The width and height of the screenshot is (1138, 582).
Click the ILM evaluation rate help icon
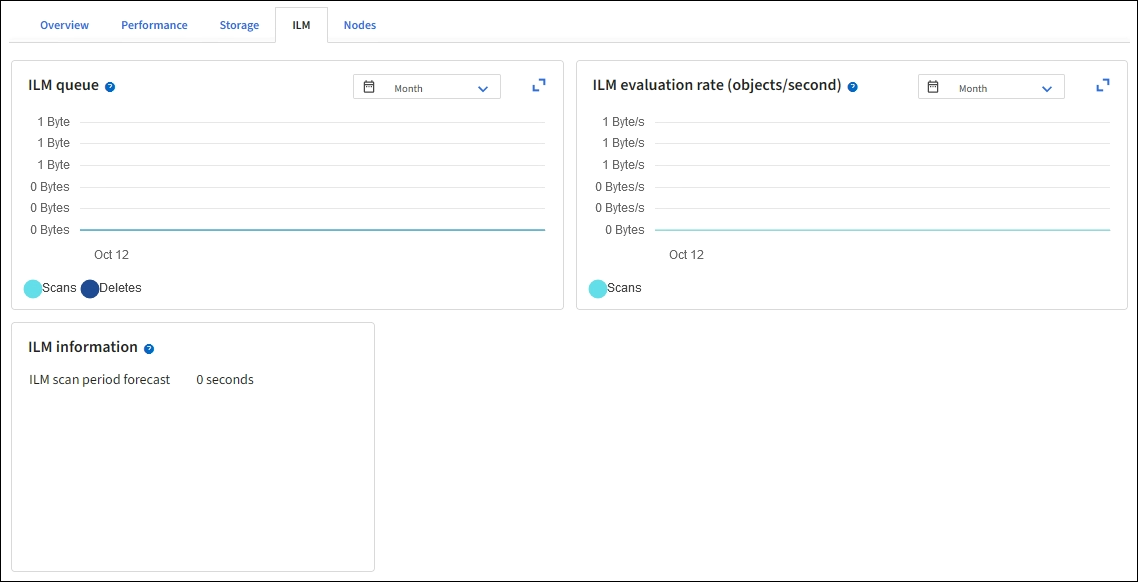pyautogui.click(x=853, y=87)
